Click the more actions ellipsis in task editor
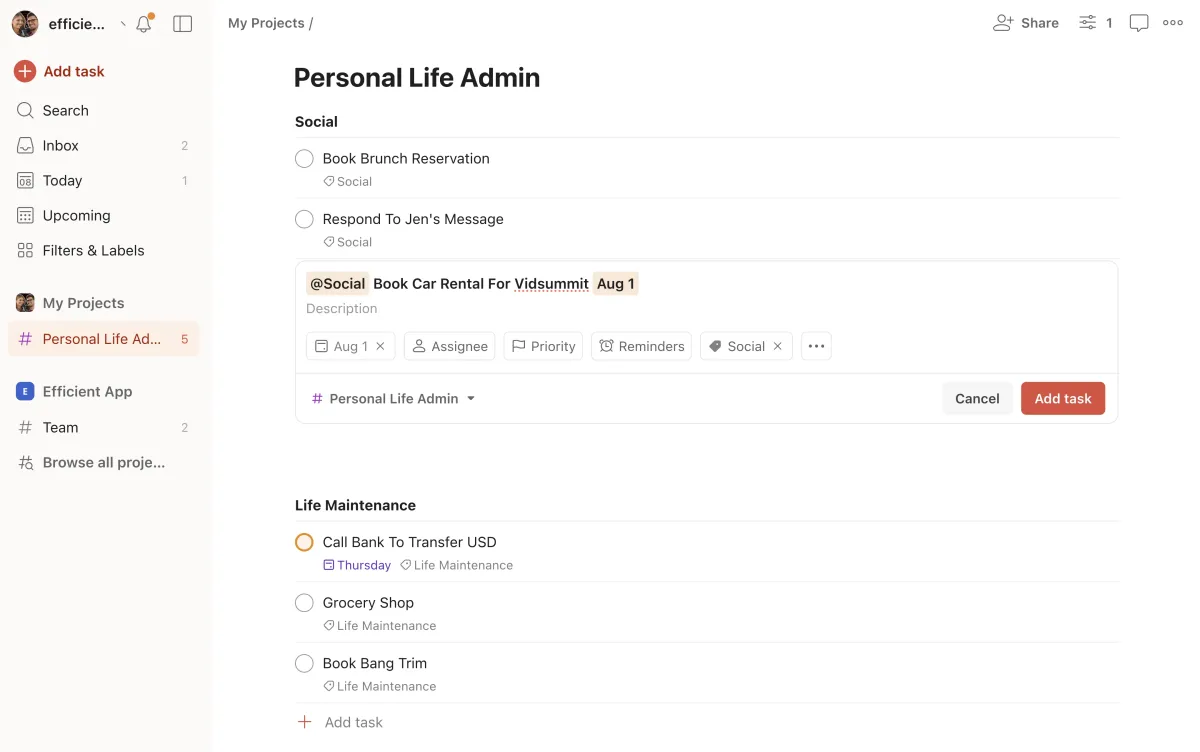The height and width of the screenshot is (752, 1200). [816, 346]
